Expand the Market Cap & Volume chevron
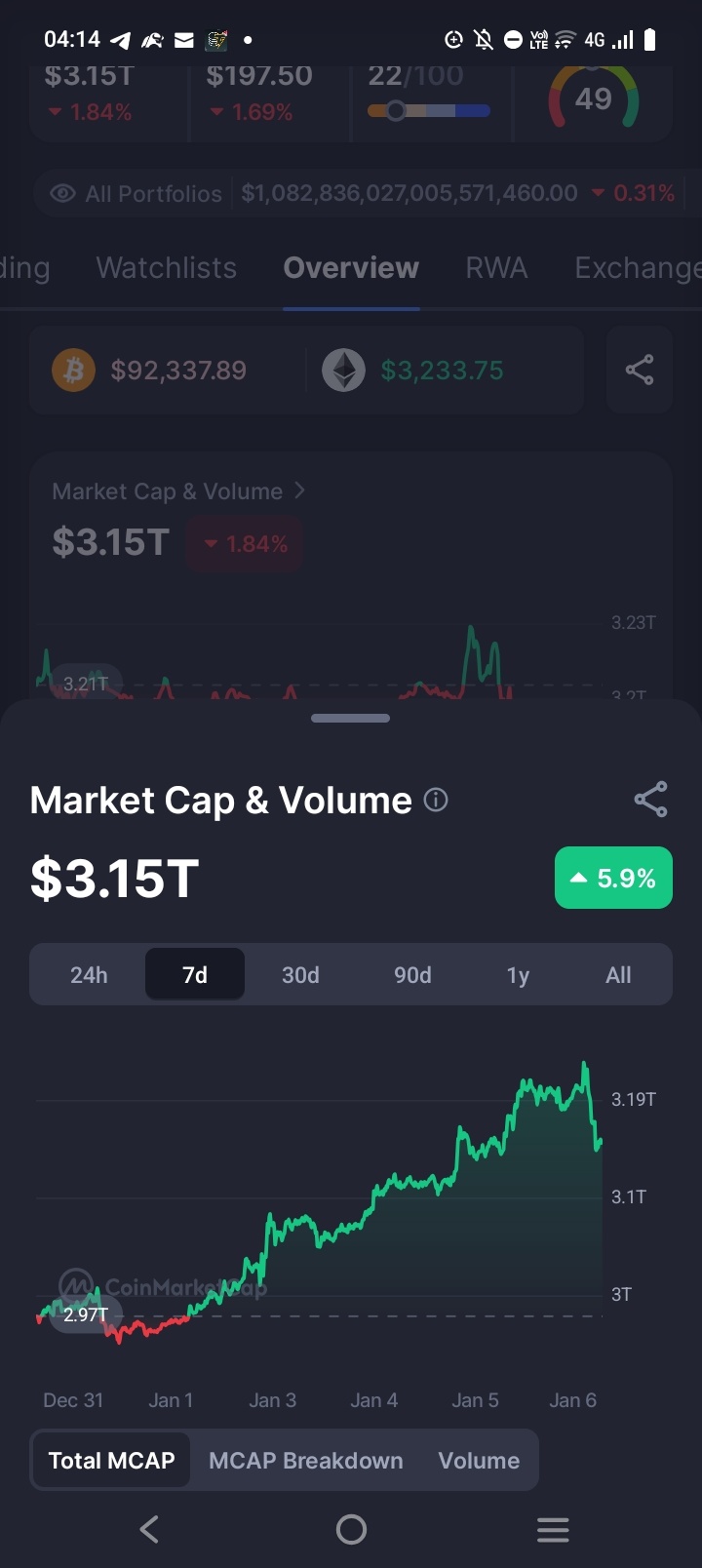This screenshot has height=1568, width=702. (299, 490)
